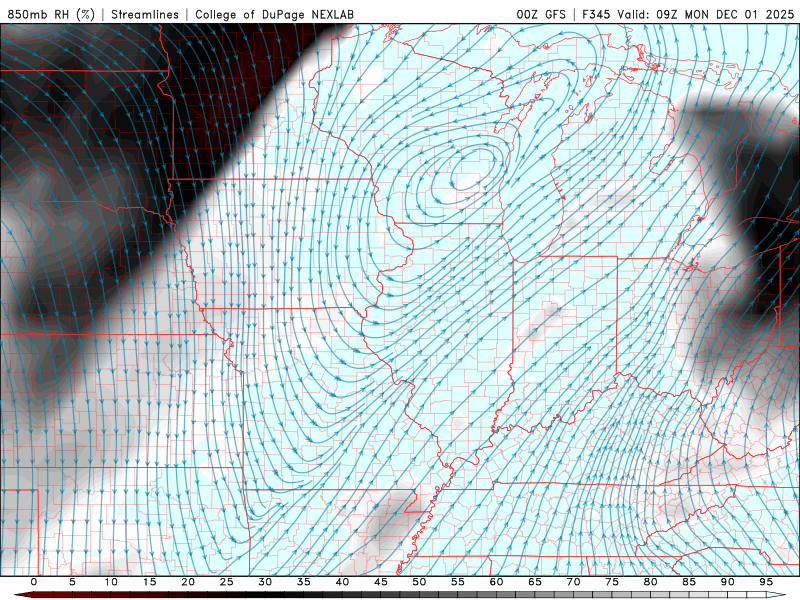800x600 pixels.
Task: Click the 90 value on the RH scale
Action: (727, 582)
